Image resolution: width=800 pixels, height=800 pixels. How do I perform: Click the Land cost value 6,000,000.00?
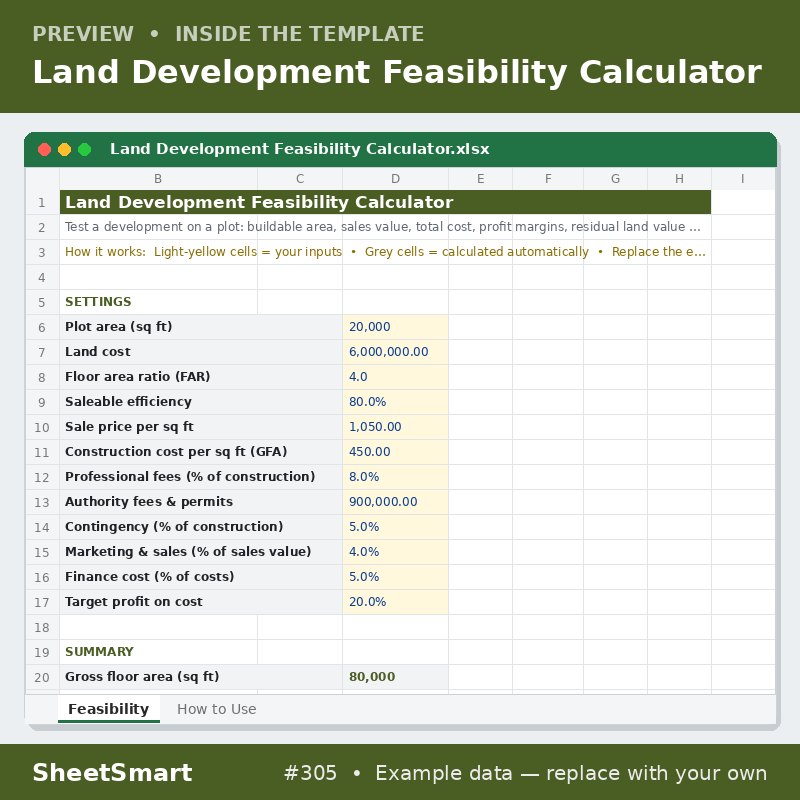coord(395,352)
